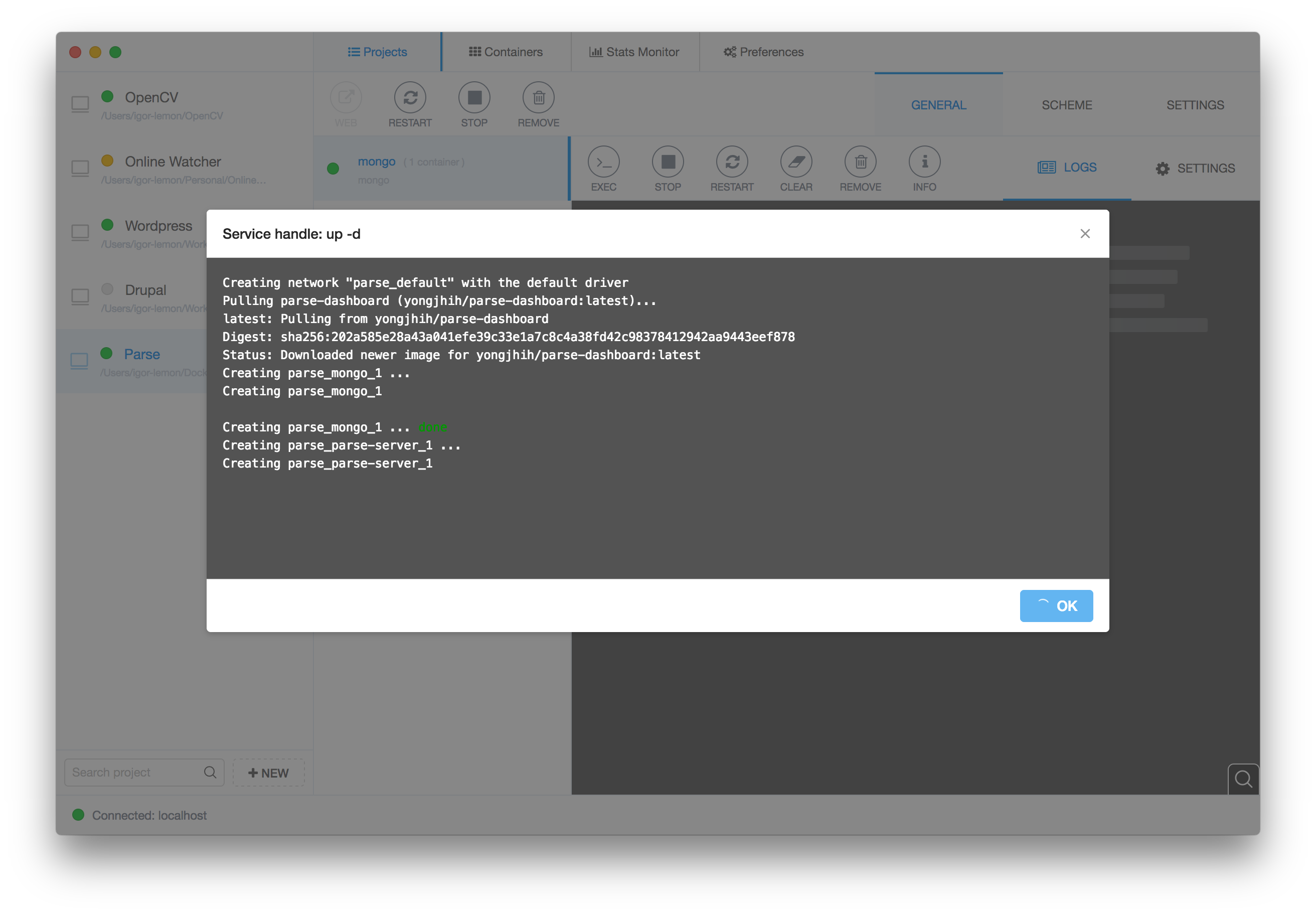Select the OpenCV project
Viewport: 1316px width, 915px height.
point(185,105)
